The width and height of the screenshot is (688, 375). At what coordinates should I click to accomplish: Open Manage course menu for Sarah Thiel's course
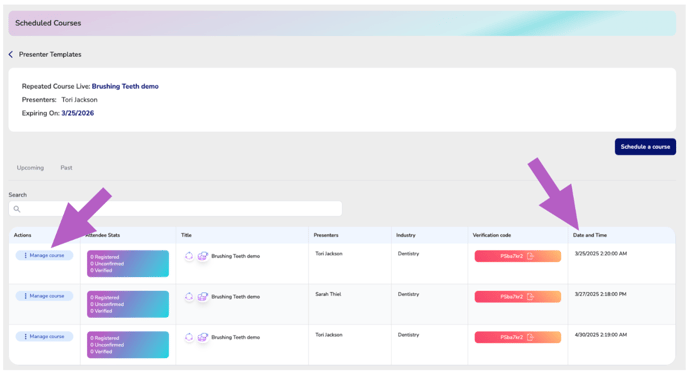click(x=44, y=296)
